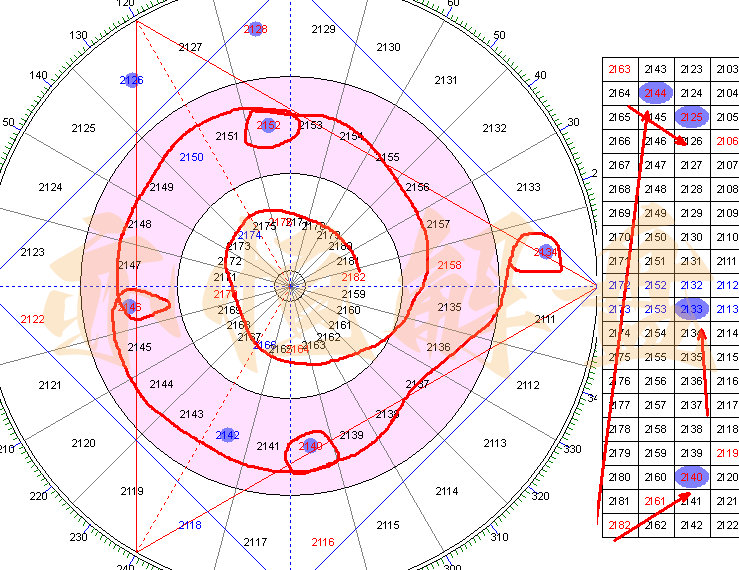Click 2128 with blue dot on the wheel
The height and width of the screenshot is (570, 739).
point(255,29)
